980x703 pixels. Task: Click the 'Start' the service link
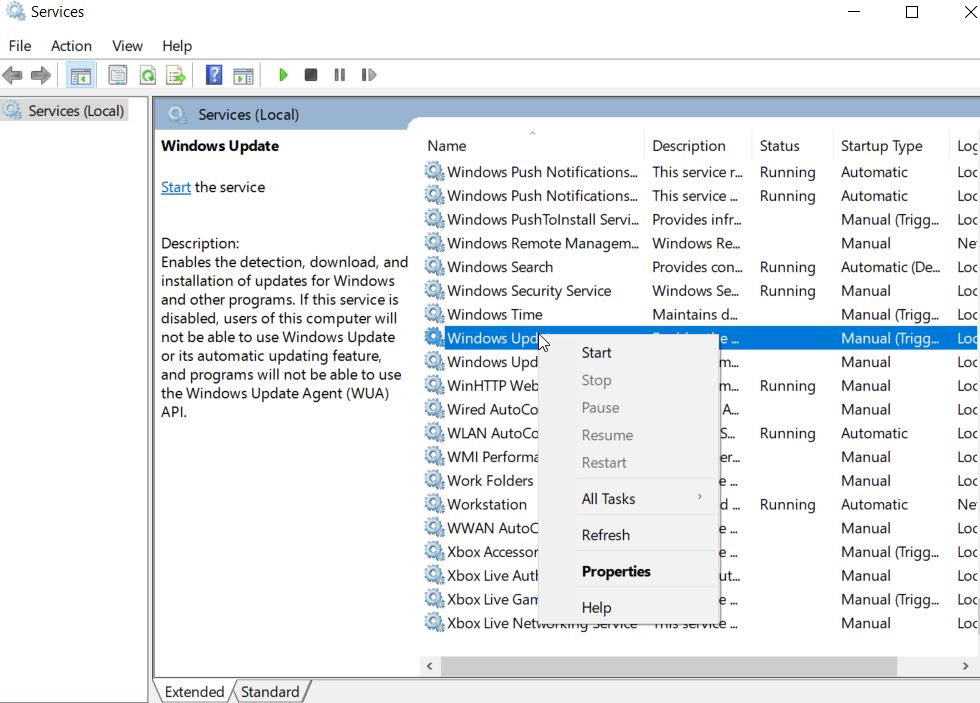[x=176, y=187]
